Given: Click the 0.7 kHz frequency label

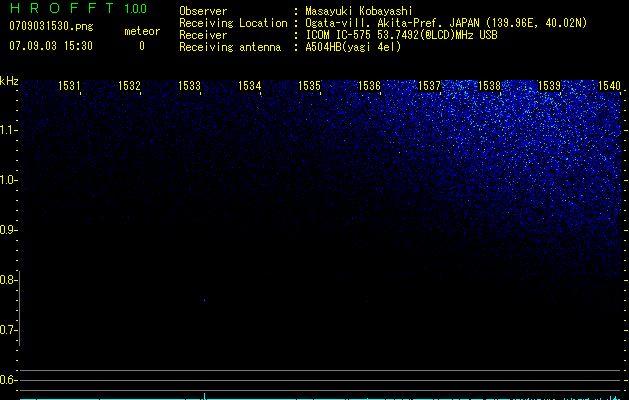Looking at the screenshot, I should [8, 330].
